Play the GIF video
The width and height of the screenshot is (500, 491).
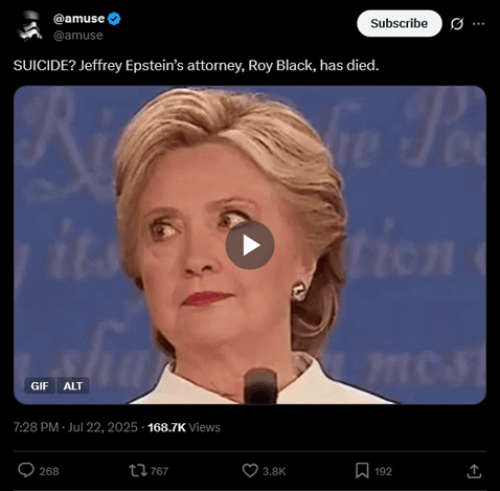[x=250, y=245]
